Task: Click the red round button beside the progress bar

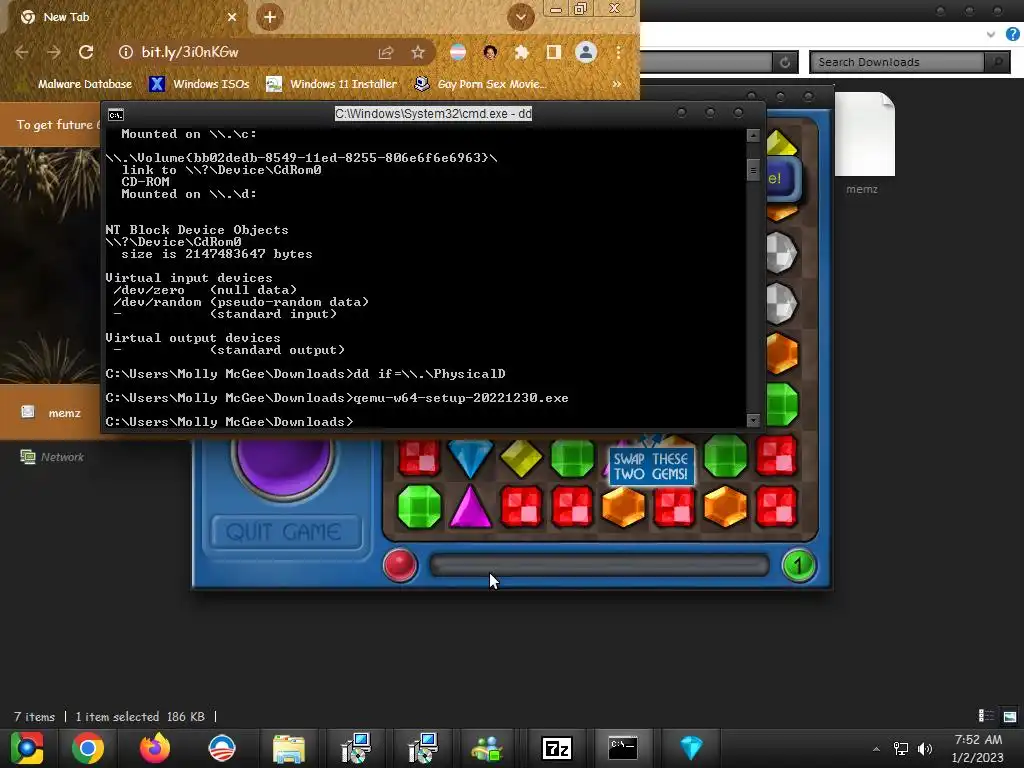Action: tap(400, 565)
